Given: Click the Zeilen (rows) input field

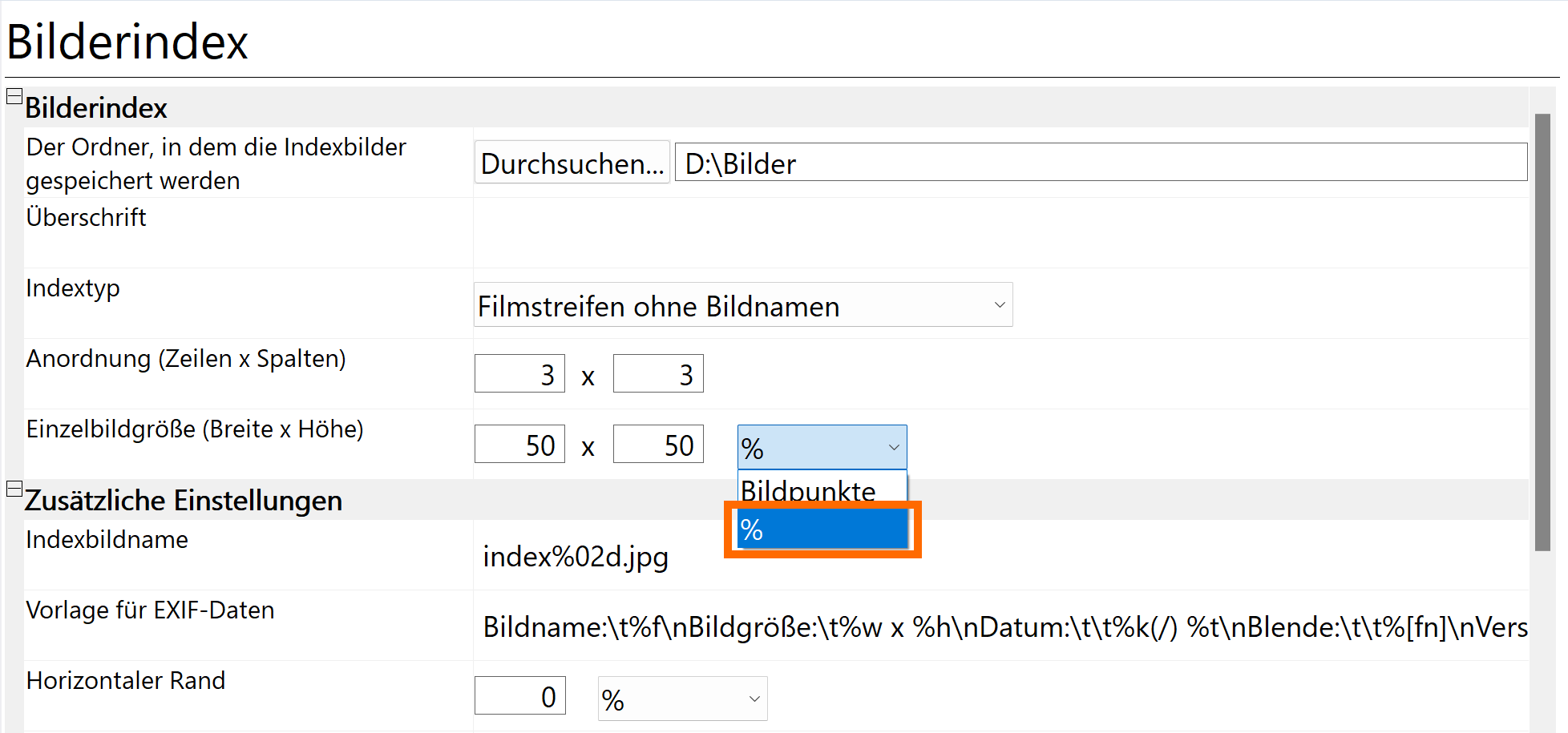Looking at the screenshot, I should click(519, 374).
